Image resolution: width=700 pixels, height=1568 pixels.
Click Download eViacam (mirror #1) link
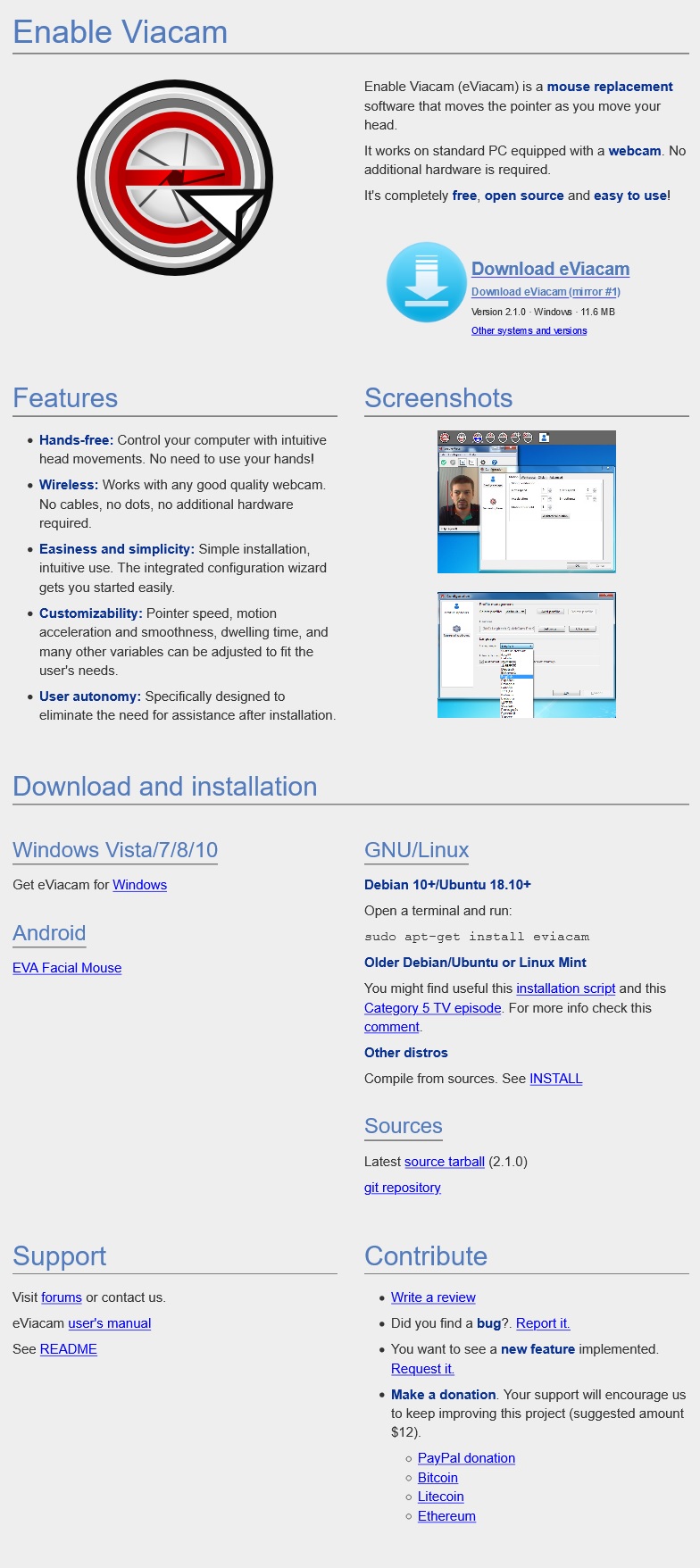[546, 292]
